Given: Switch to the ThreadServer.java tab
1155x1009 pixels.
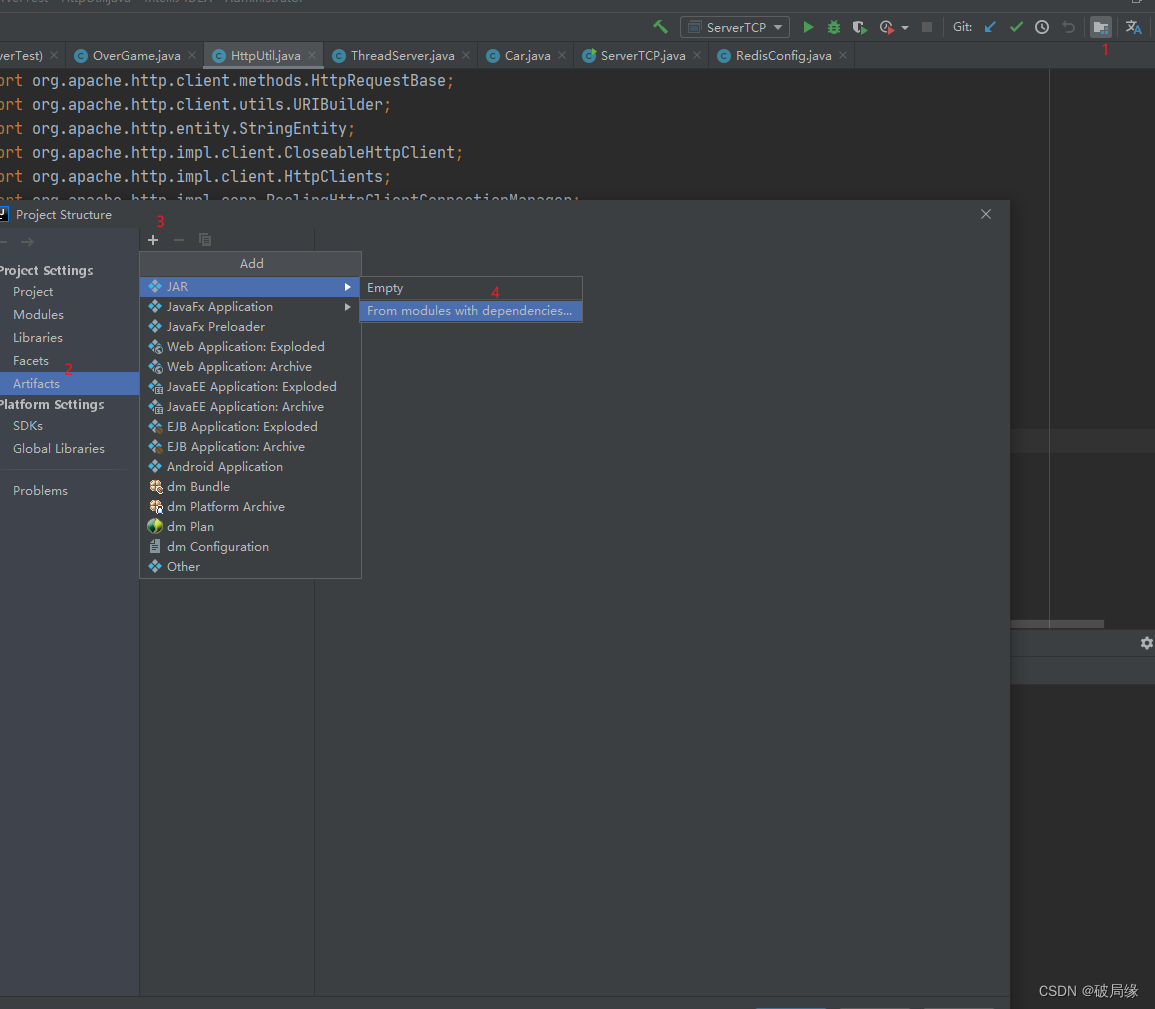Looking at the screenshot, I should pyautogui.click(x=402, y=55).
